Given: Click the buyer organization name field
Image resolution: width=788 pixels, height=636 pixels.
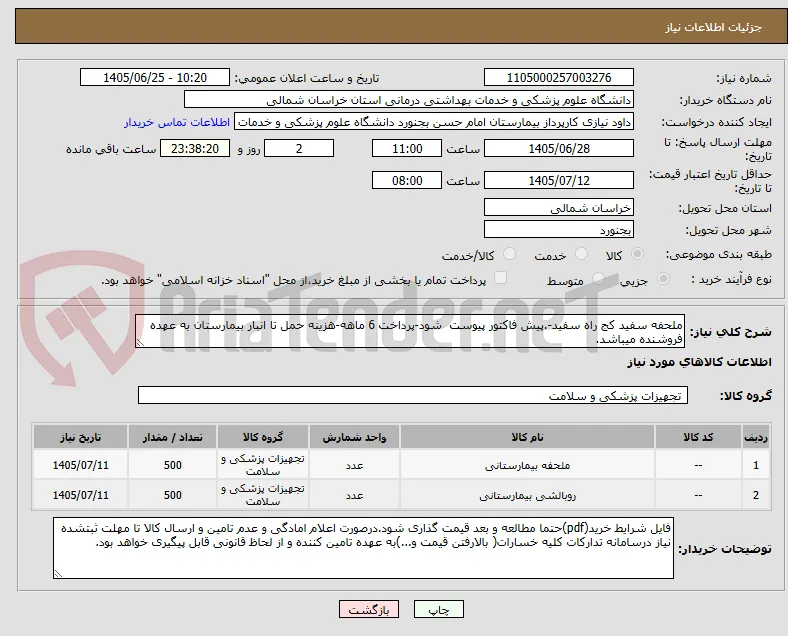Looking at the screenshot, I should pyautogui.click(x=409, y=99).
